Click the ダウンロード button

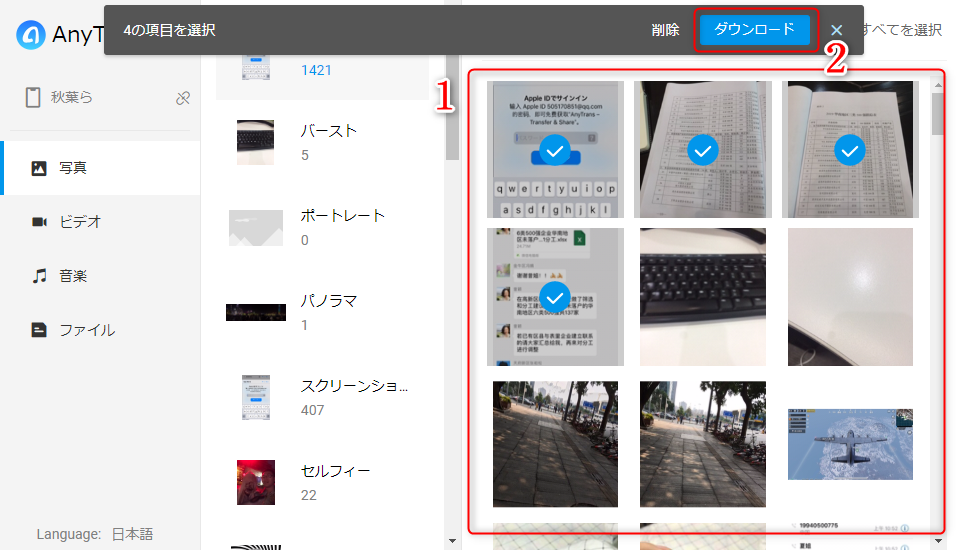(754, 30)
